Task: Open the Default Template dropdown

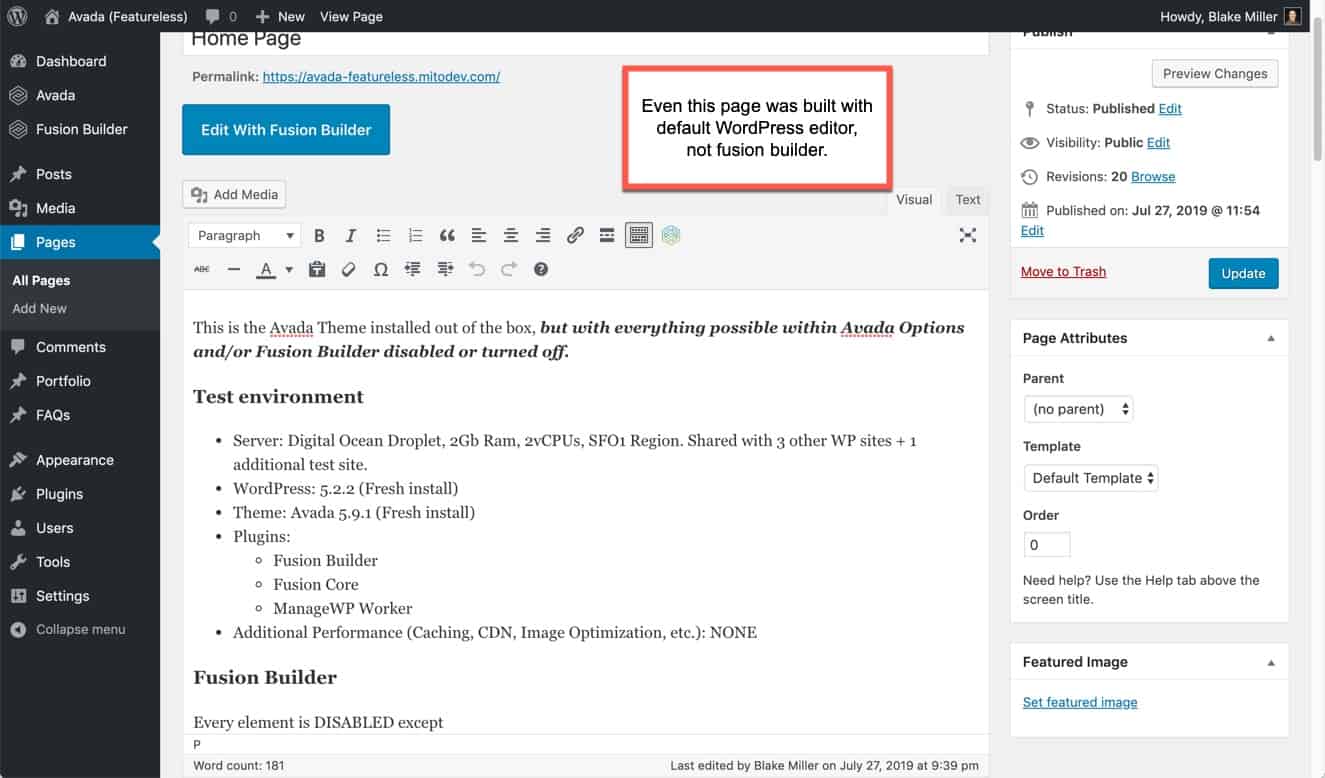Action: pos(1091,478)
